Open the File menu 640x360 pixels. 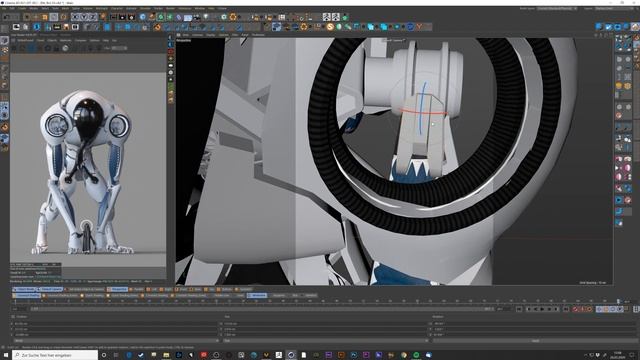[4, 8]
